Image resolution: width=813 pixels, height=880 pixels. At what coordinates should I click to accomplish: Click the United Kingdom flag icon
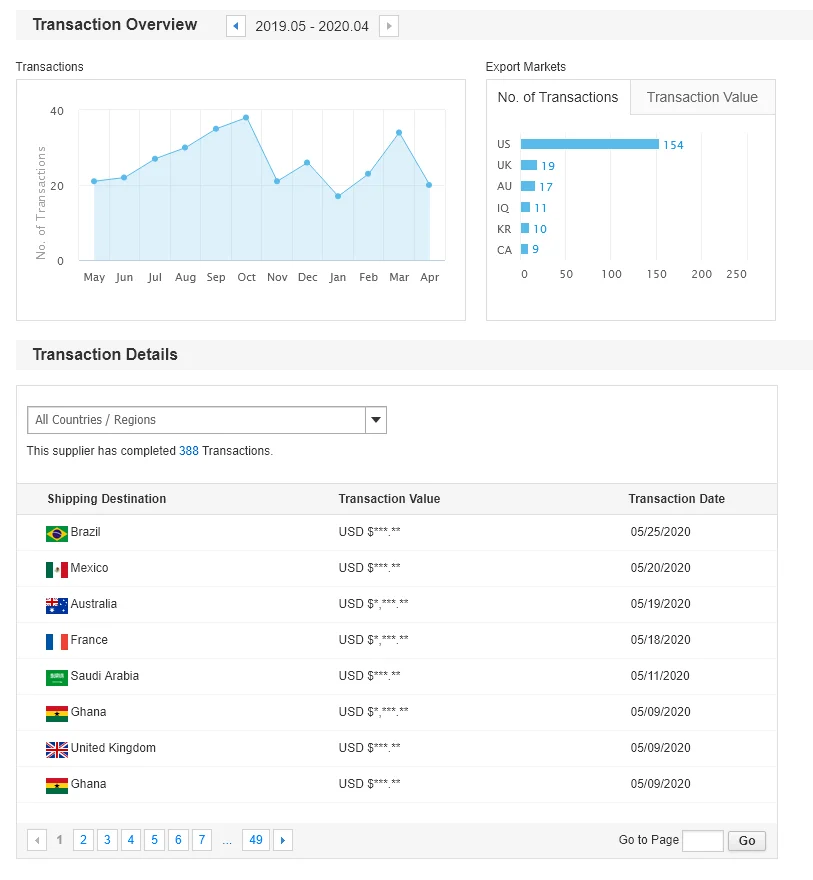(57, 749)
